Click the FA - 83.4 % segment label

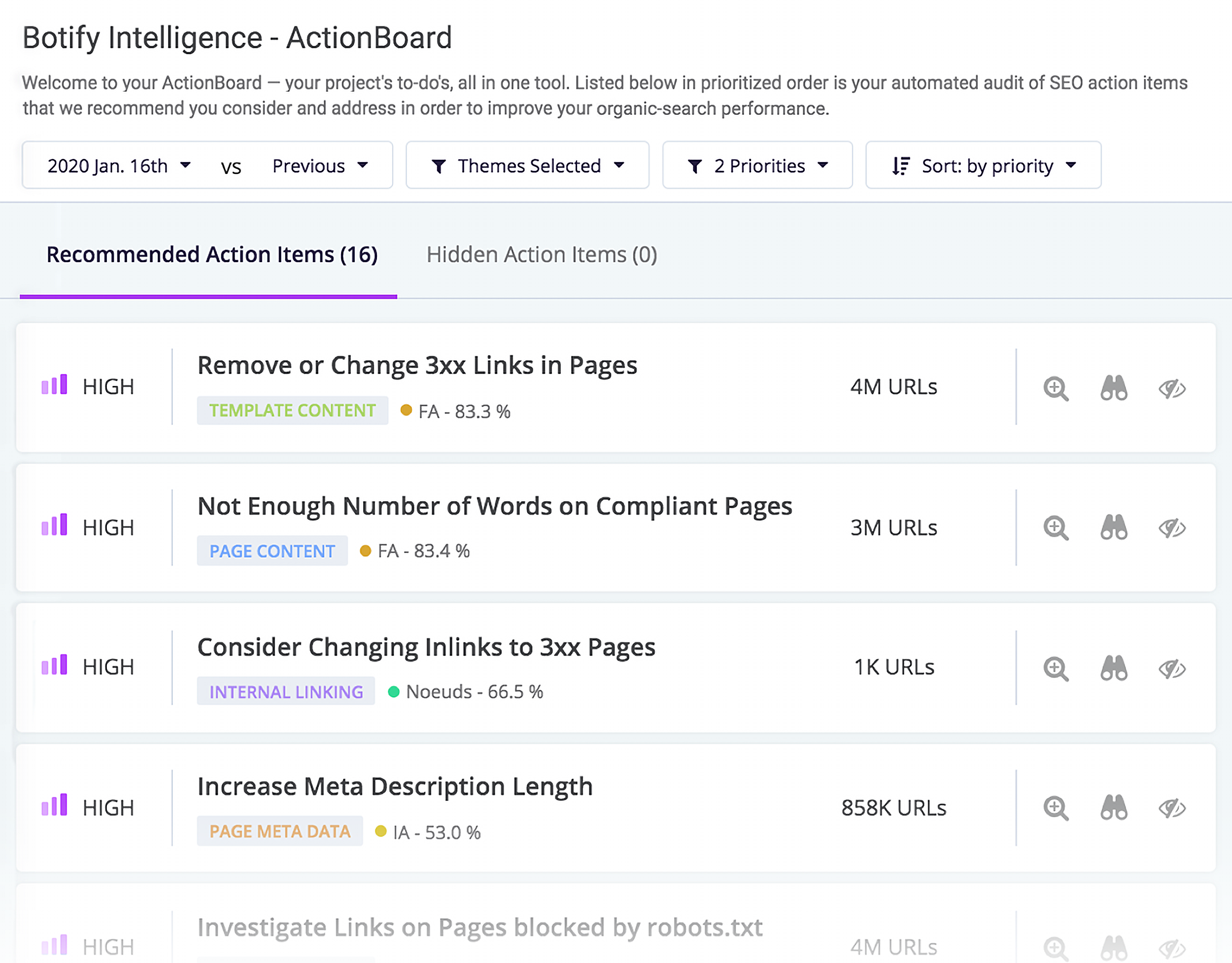tap(424, 550)
